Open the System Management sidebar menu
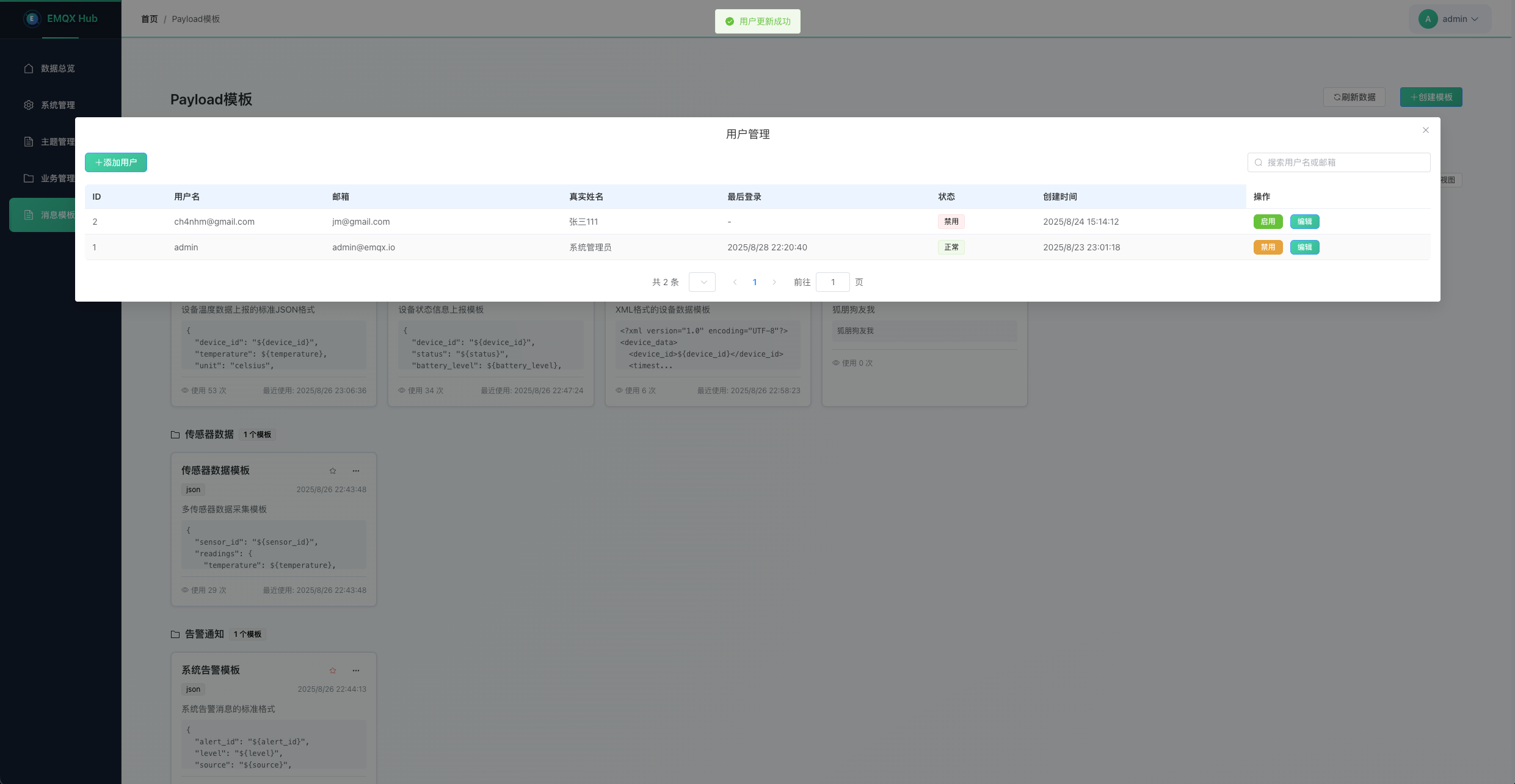Screen dimensions: 1515x784 click(58, 105)
